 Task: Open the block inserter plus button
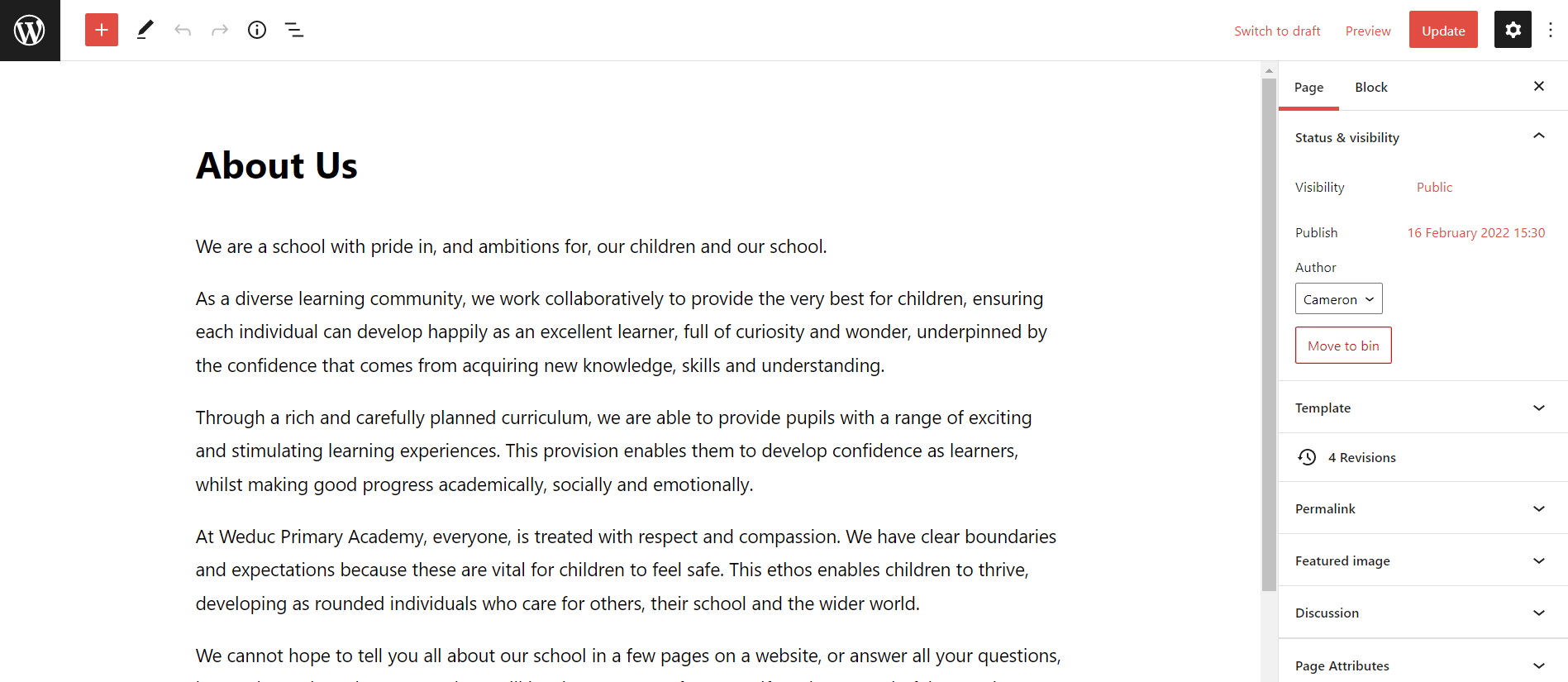click(102, 31)
